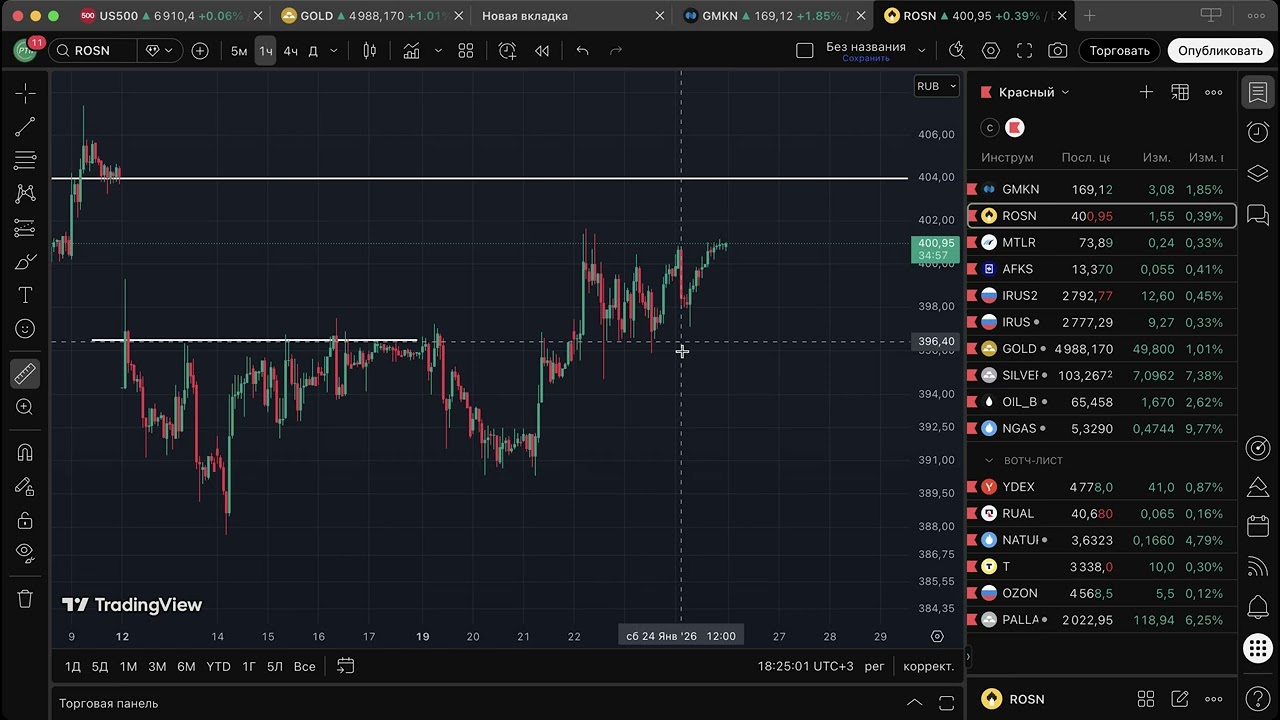Viewport: 1280px width, 720px height.
Task: Select the crosshair cursor tool
Action: 25,93
